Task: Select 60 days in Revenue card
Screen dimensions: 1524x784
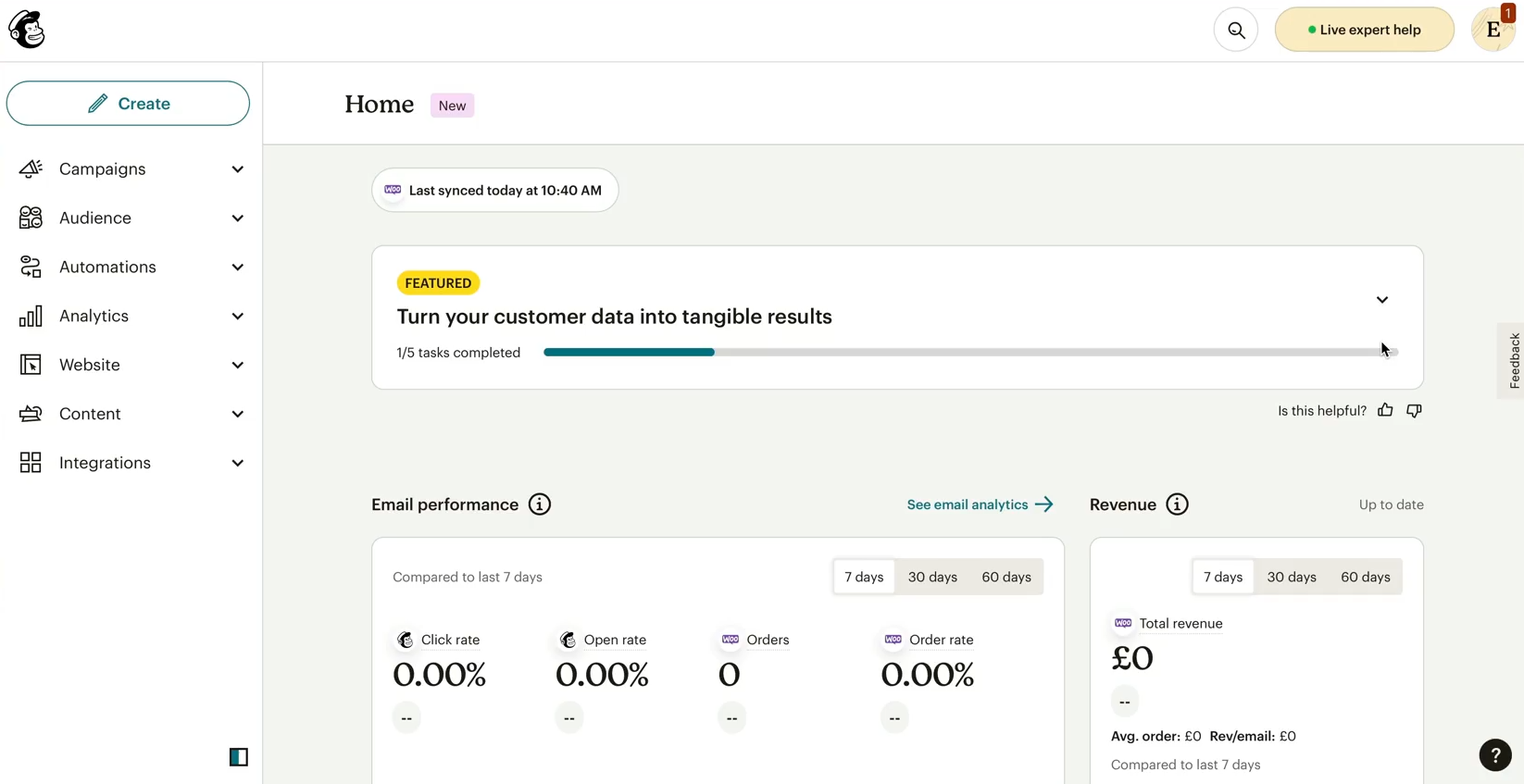Action: 1366,577
